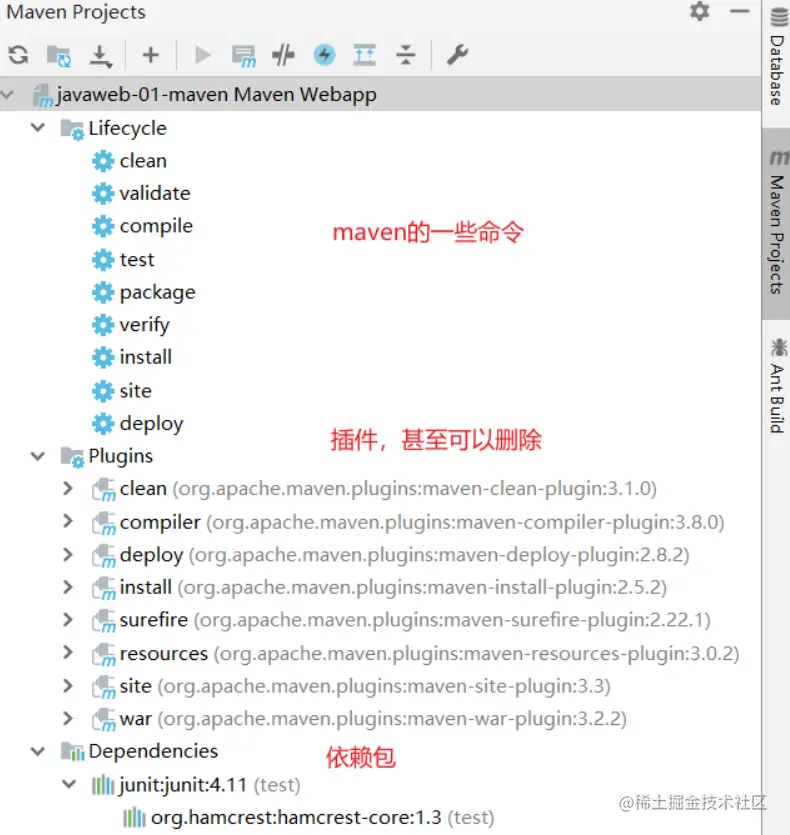Click gear icon of clean lifecycle goal

coord(103,161)
